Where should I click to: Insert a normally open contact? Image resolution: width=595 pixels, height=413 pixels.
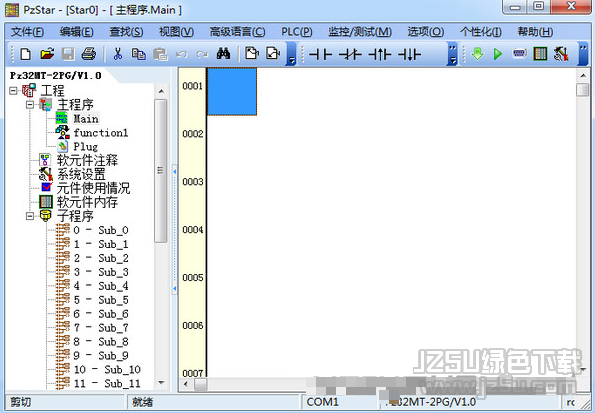(x=320, y=54)
